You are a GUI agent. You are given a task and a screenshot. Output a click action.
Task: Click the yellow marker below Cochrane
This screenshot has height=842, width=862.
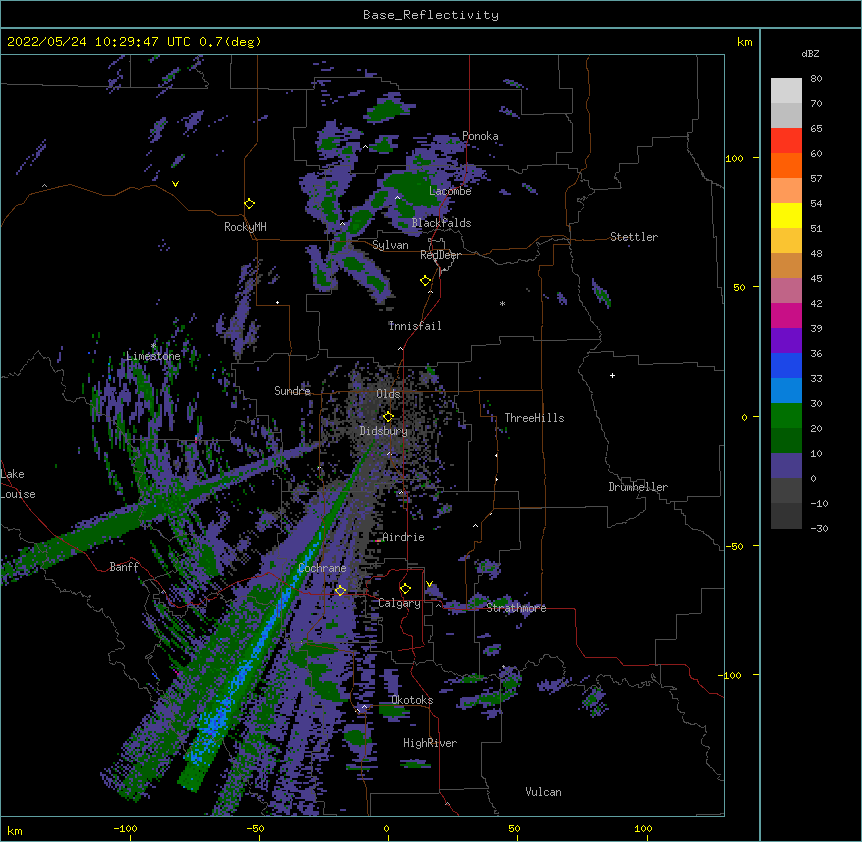click(340, 590)
